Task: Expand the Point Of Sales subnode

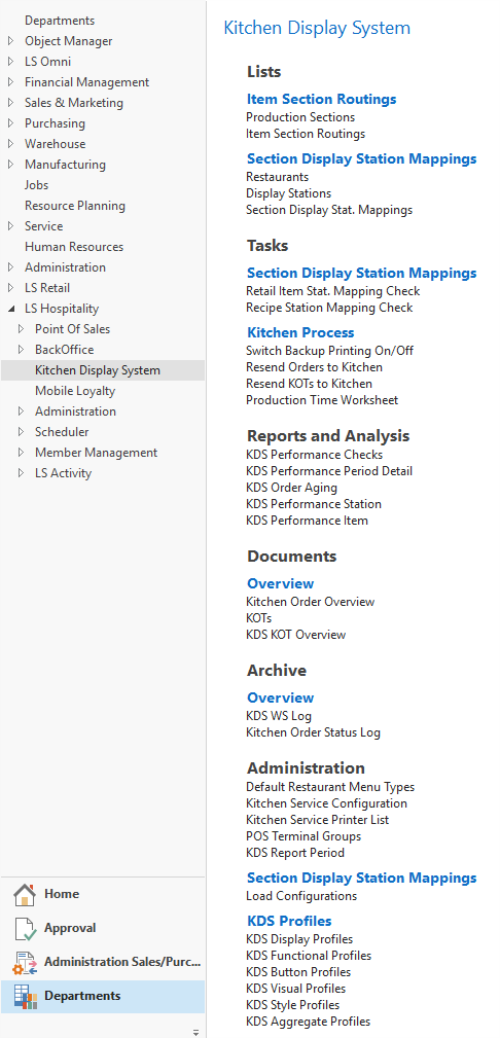Action: [x=21, y=329]
